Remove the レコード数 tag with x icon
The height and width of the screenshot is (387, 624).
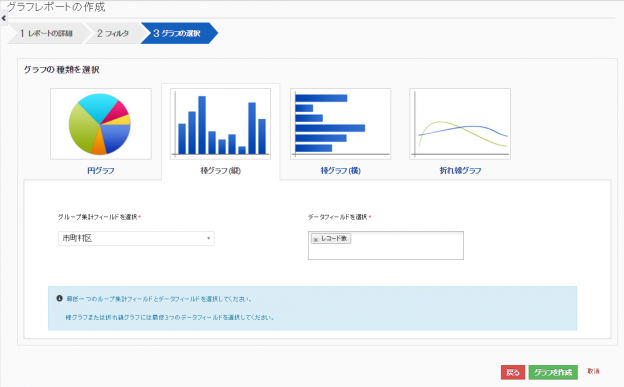pyautogui.click(x=316, y=239)
